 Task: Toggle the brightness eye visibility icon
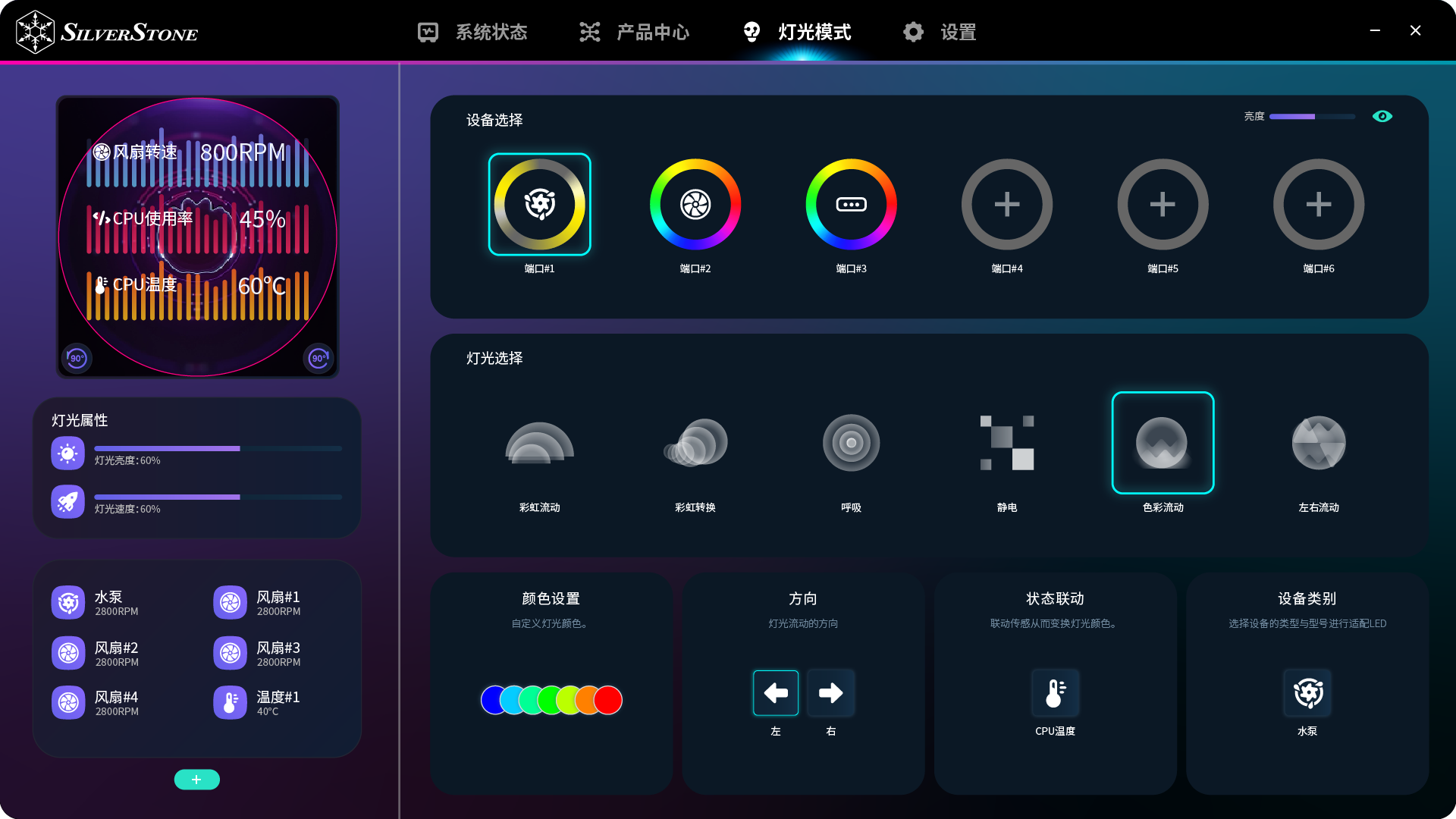[x=1382, y=116]
